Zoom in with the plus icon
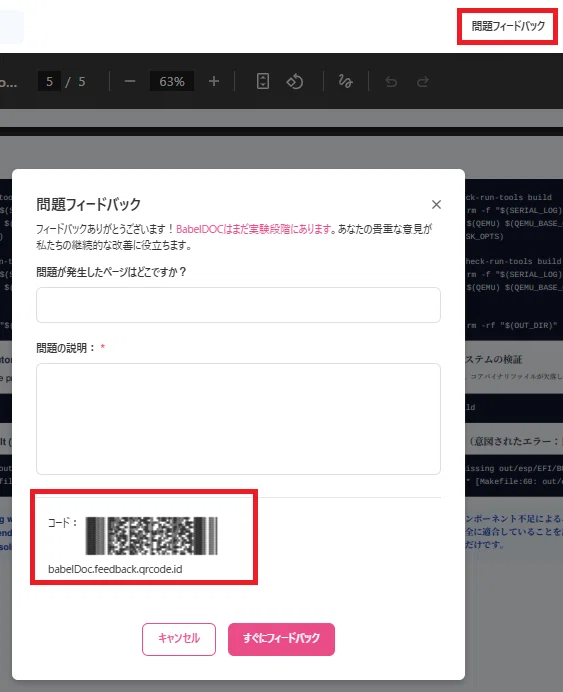Screen dimensions: 563x692 [x=214, y=82]
